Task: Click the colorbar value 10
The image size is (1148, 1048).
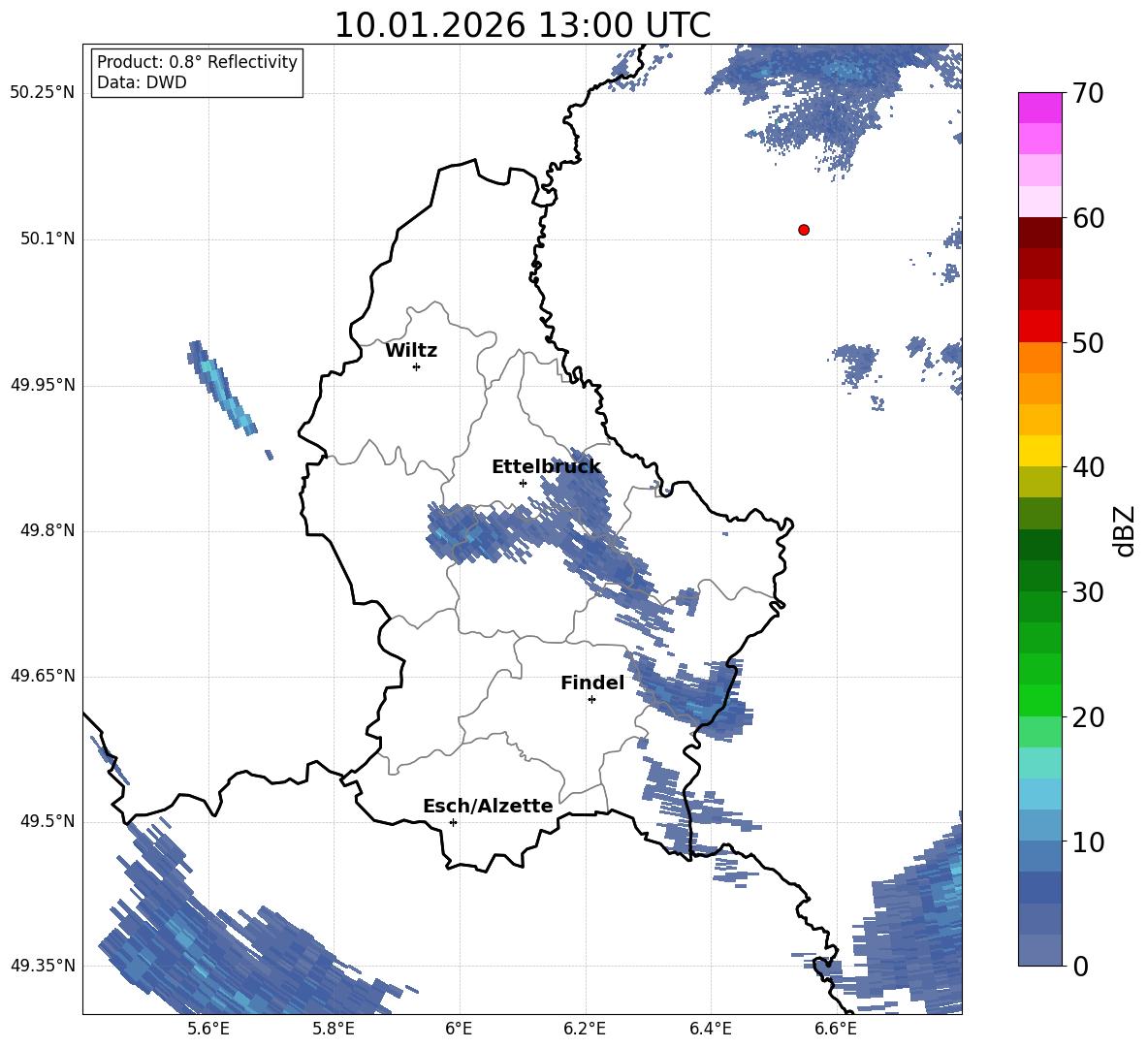Action: pyautogui.click(x=1088, y=842)
